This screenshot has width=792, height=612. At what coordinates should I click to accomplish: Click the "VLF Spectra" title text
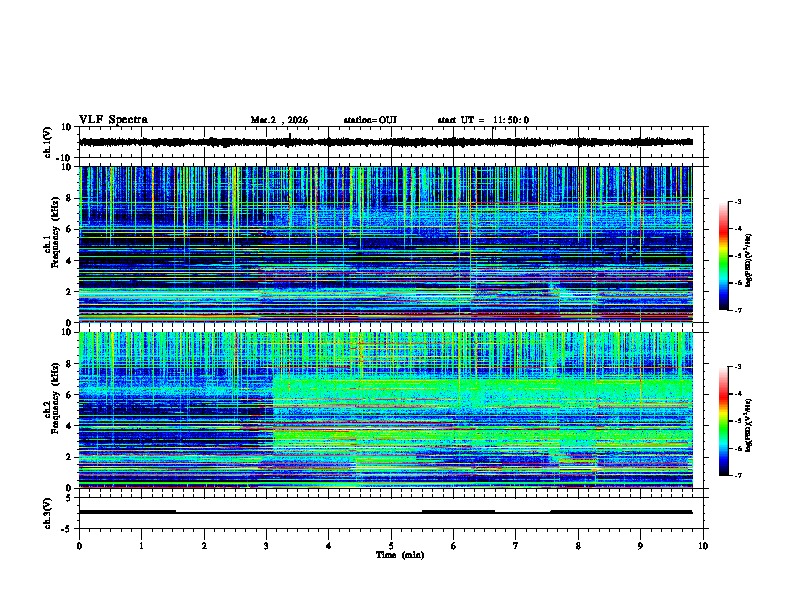coord(113,120)
